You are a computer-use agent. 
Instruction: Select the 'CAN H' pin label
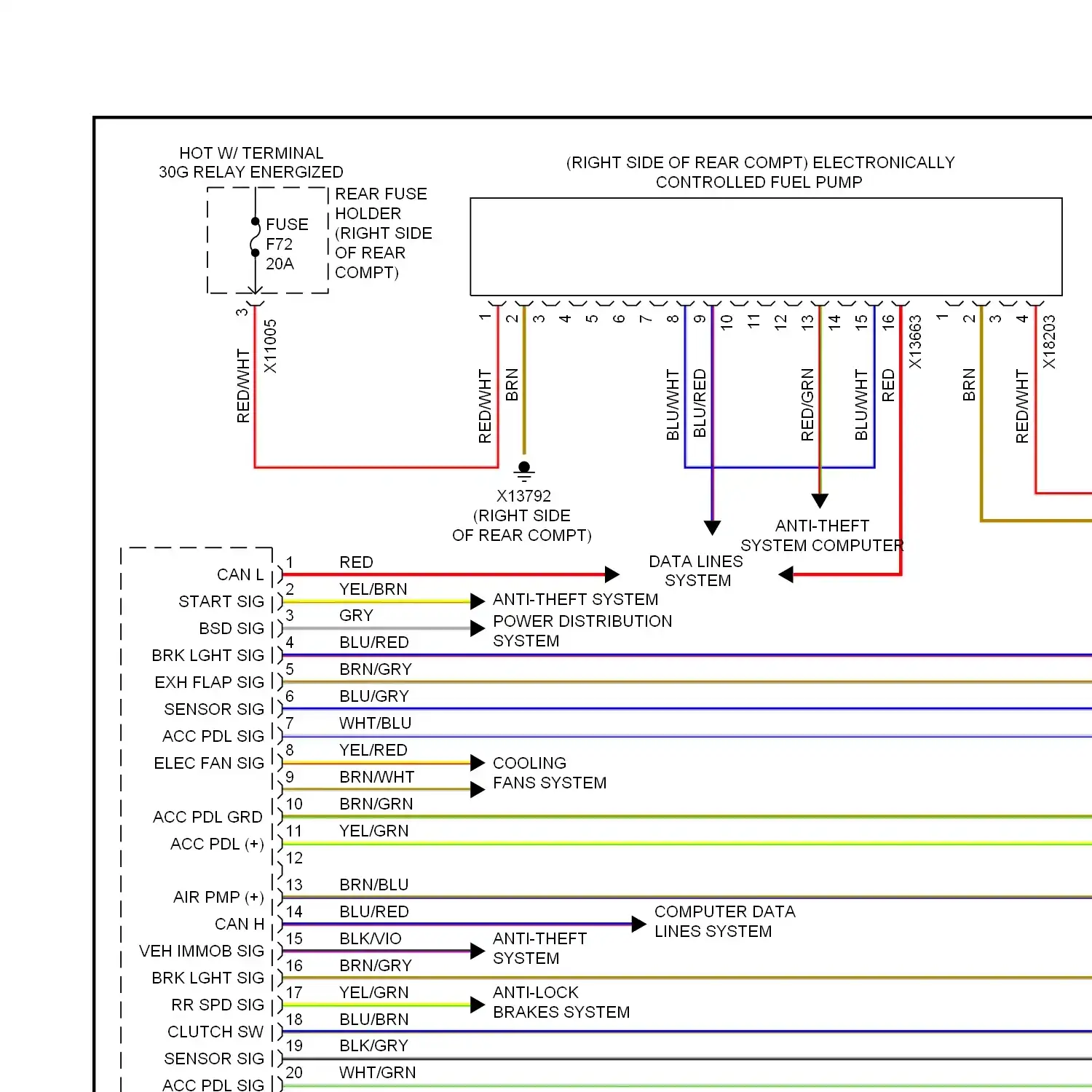coord(240,924)
